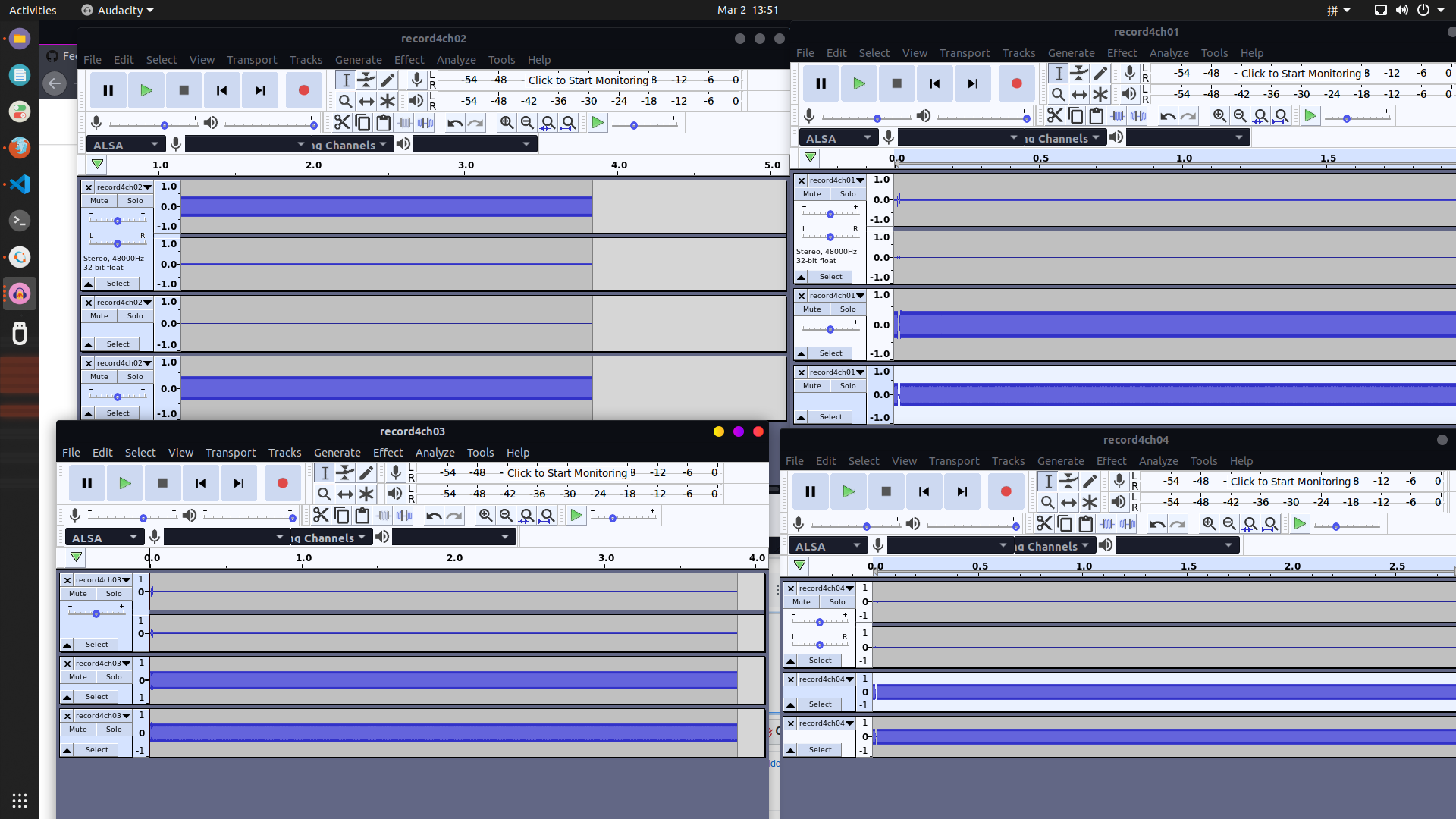Open first record4ch02 track name menu
The width and height of the screenshot is (1456, 819).
(124, 187)
